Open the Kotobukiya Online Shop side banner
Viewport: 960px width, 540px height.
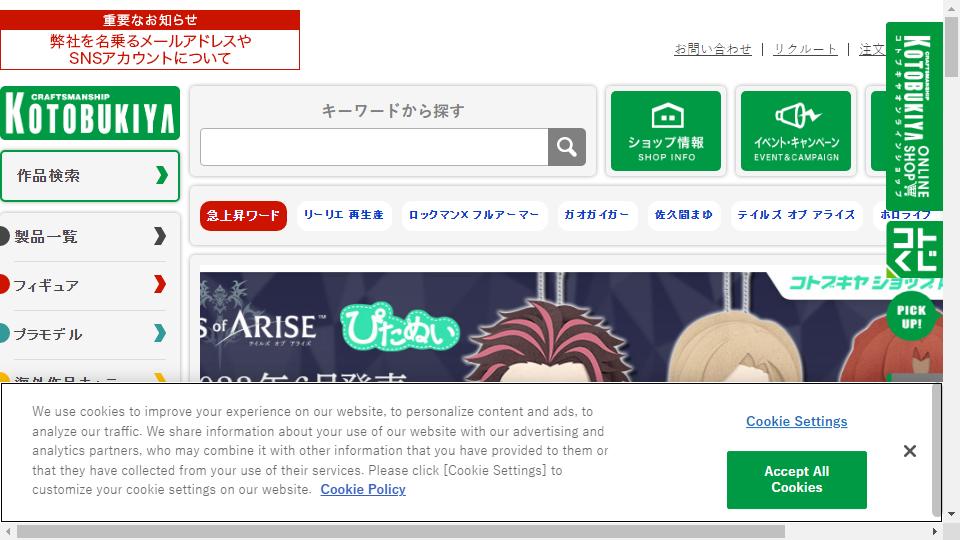click(x=913, y=116)
